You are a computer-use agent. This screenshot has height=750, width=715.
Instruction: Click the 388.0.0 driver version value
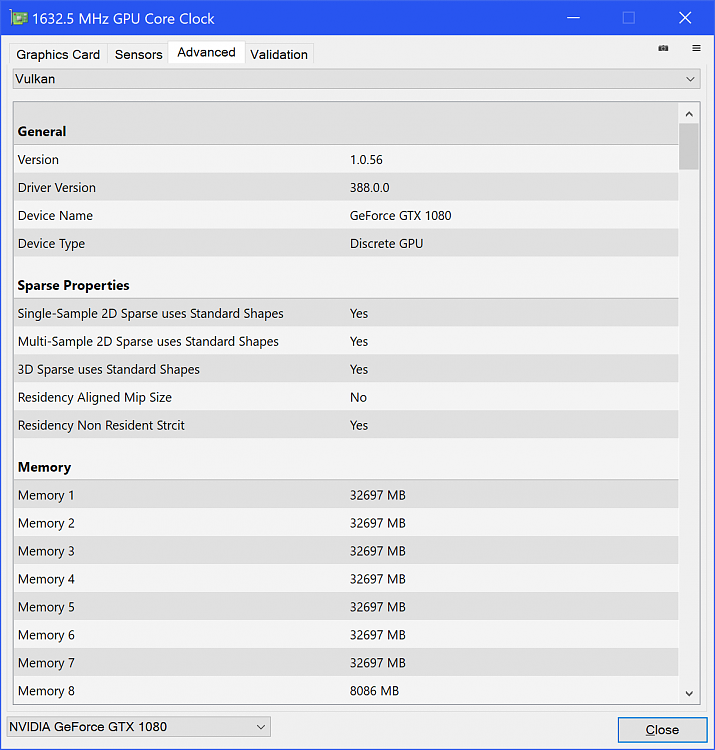(x=370, y=188)
